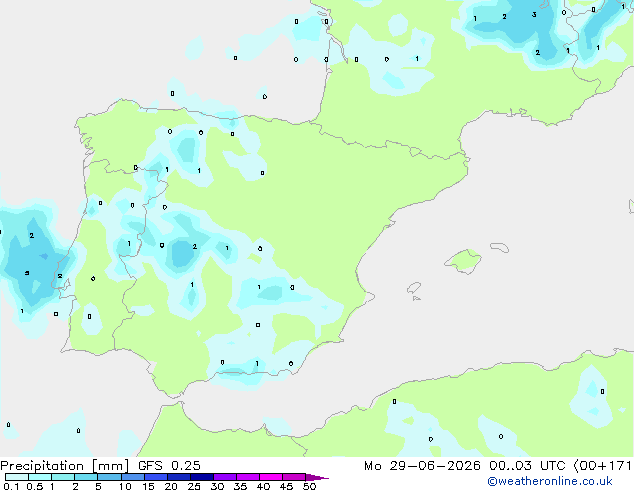Select the 10–15 mm legend swatch
Screen dimensions: 634x490
(132, 477)
